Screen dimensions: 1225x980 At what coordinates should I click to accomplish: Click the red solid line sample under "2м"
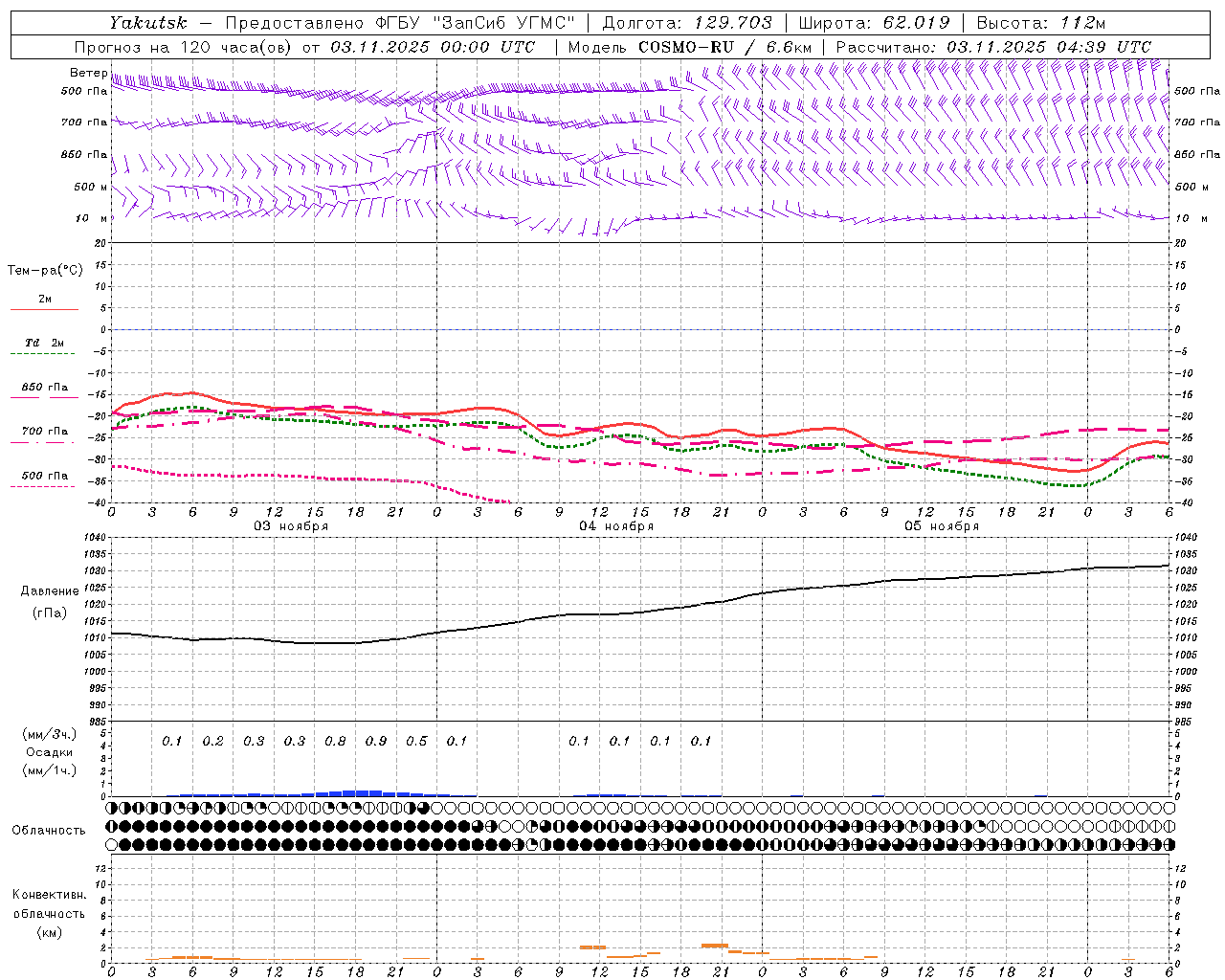coord(44,310)
